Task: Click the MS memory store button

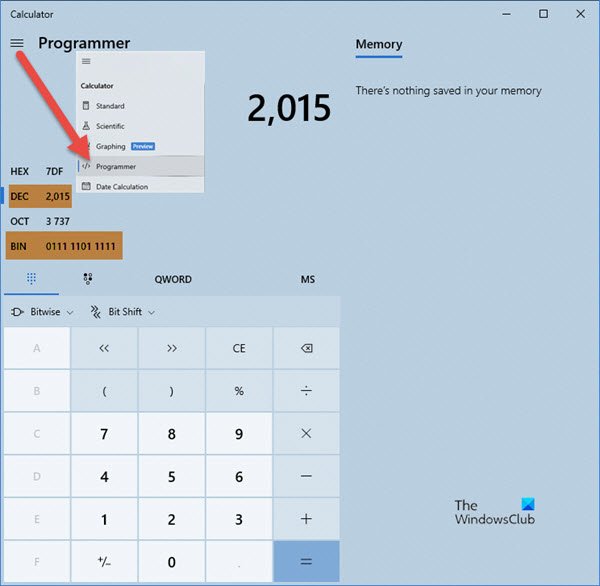Action: pos(308,279)
